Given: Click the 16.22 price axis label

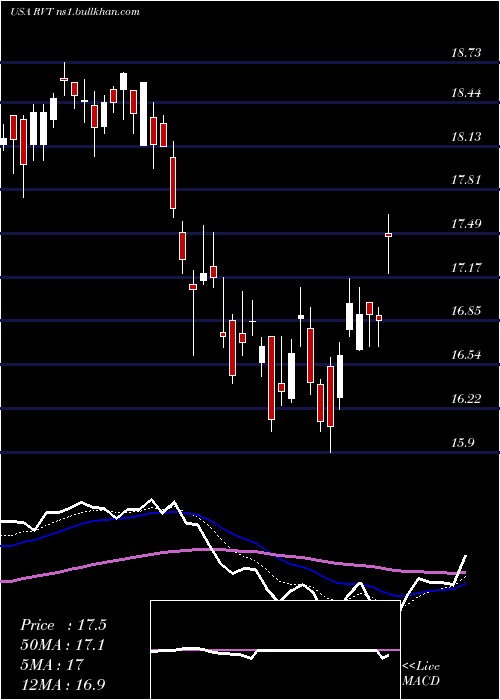Looking at the screenshot, I should (466, 398).
